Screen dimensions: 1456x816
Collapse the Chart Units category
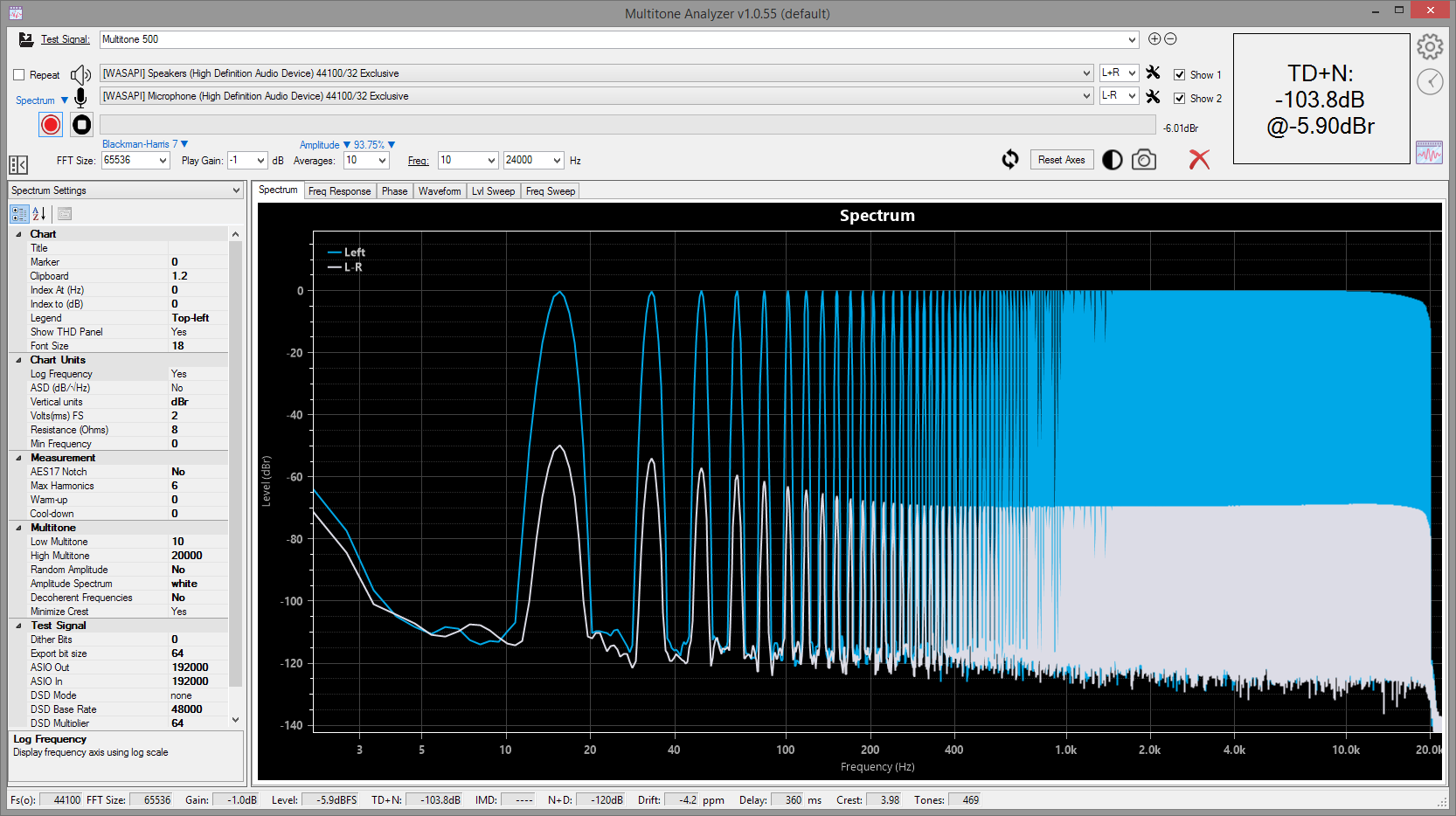[18, 360]
